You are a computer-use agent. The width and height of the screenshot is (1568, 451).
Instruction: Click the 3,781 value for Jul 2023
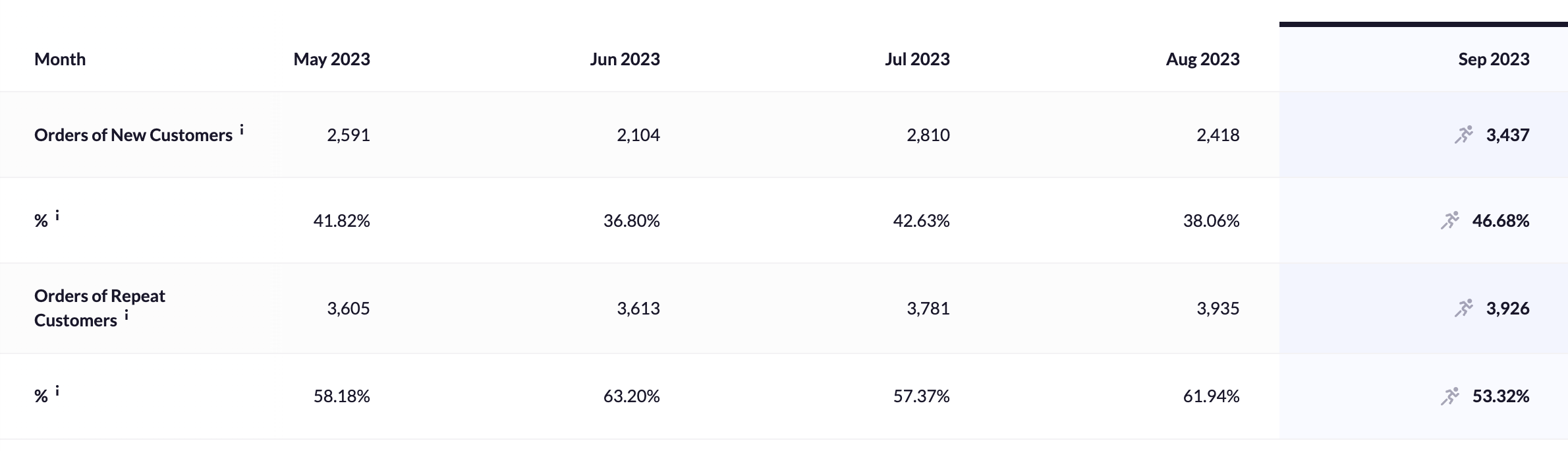click(928, 309)
